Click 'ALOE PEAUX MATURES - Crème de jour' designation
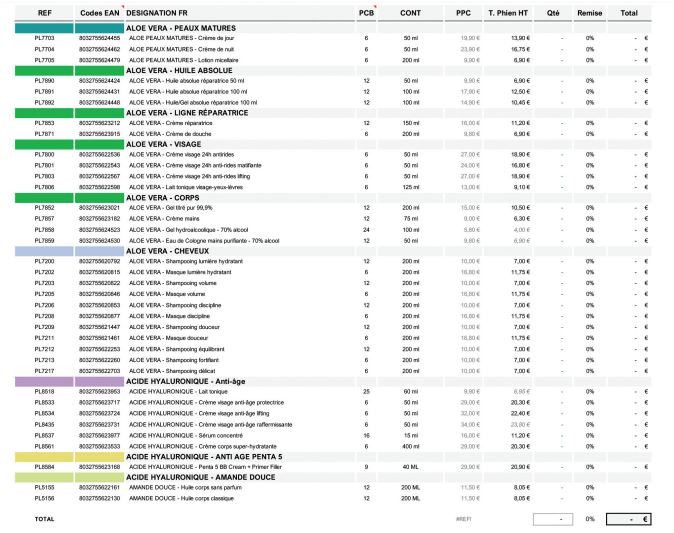 coord(181,38)
